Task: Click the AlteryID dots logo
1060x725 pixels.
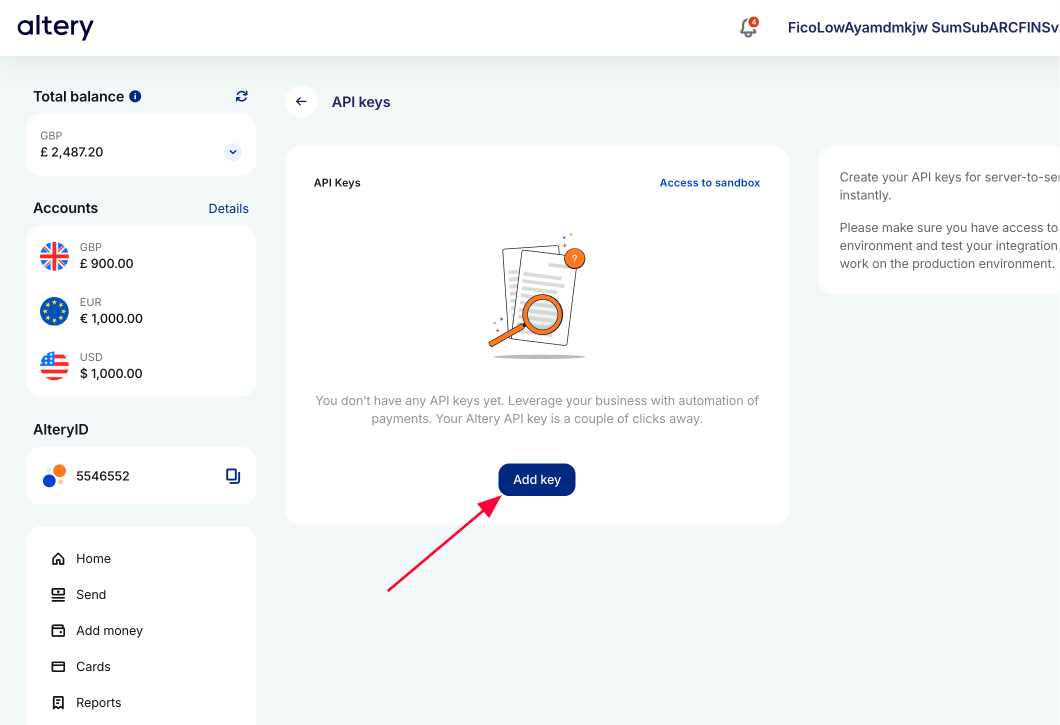Action: tap(54, 476)
